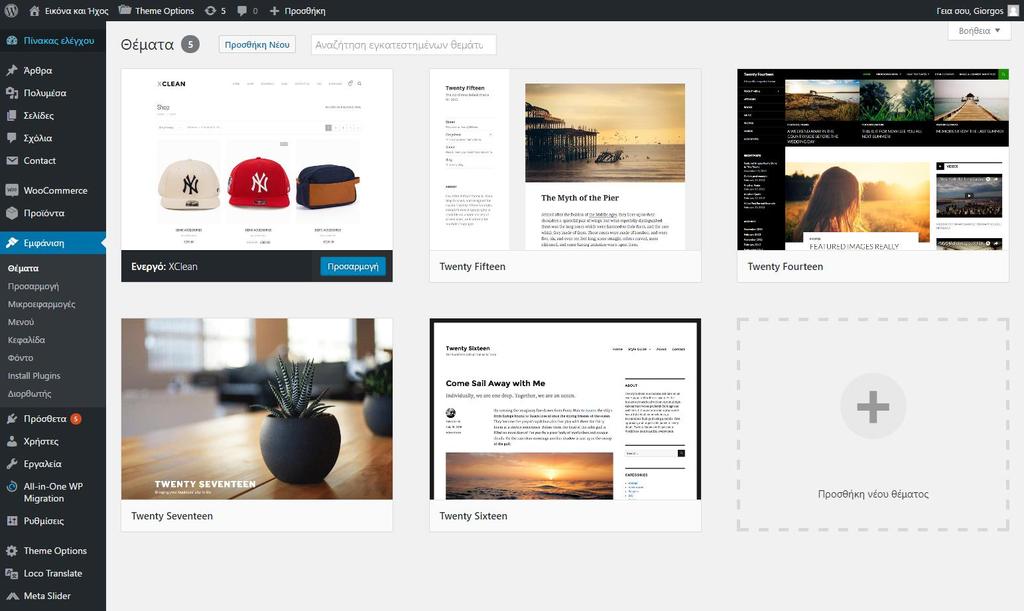Click the large plus icon to add theme
The width and height of the screenshot is (1024, 611).
(873, 406)
